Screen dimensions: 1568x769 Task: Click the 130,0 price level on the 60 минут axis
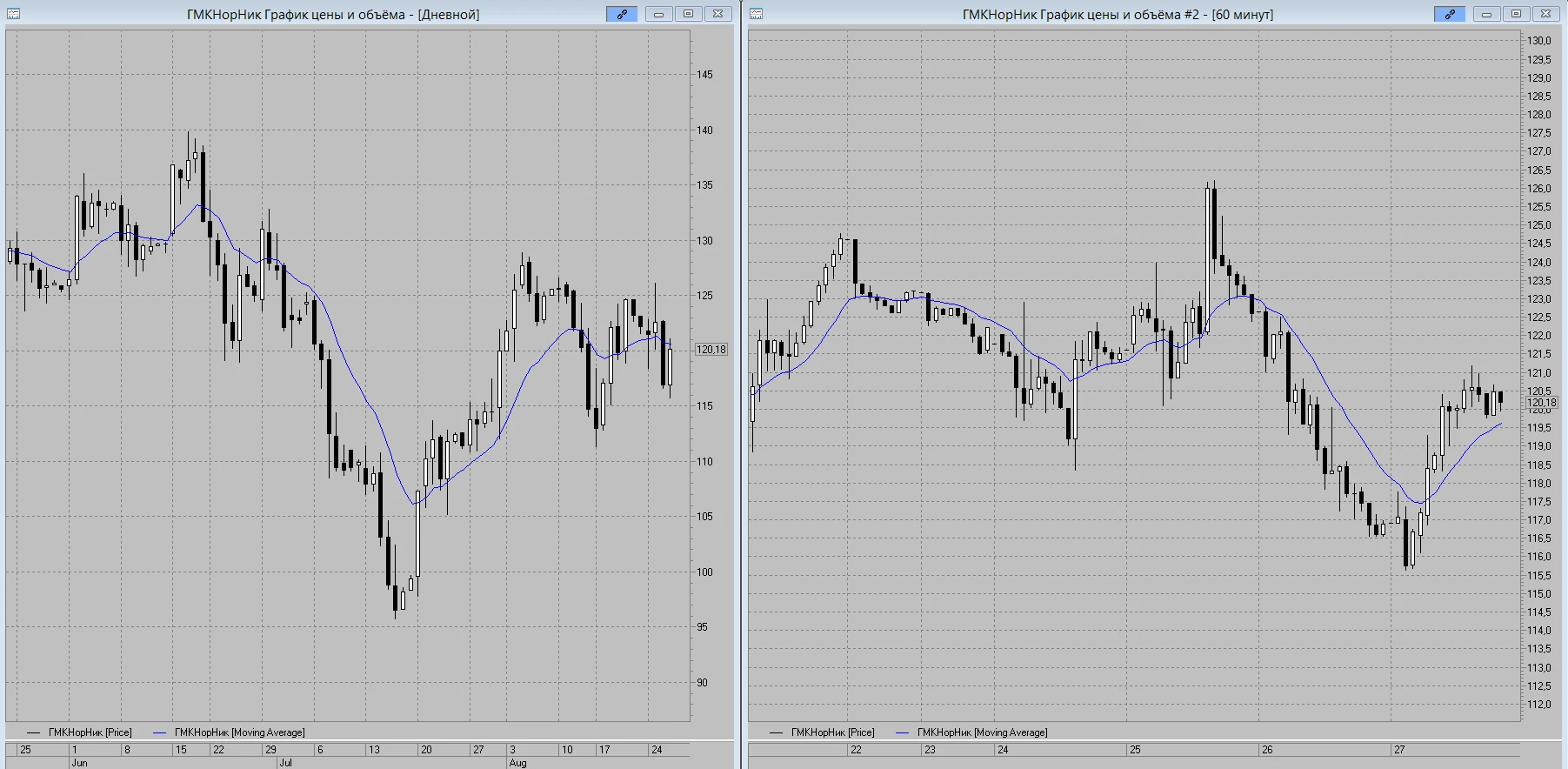click(x=1539, y=41)
